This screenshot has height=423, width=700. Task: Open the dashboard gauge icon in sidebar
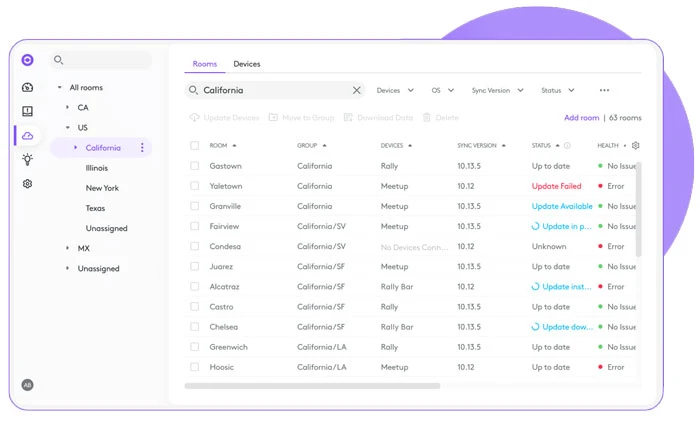27,87
